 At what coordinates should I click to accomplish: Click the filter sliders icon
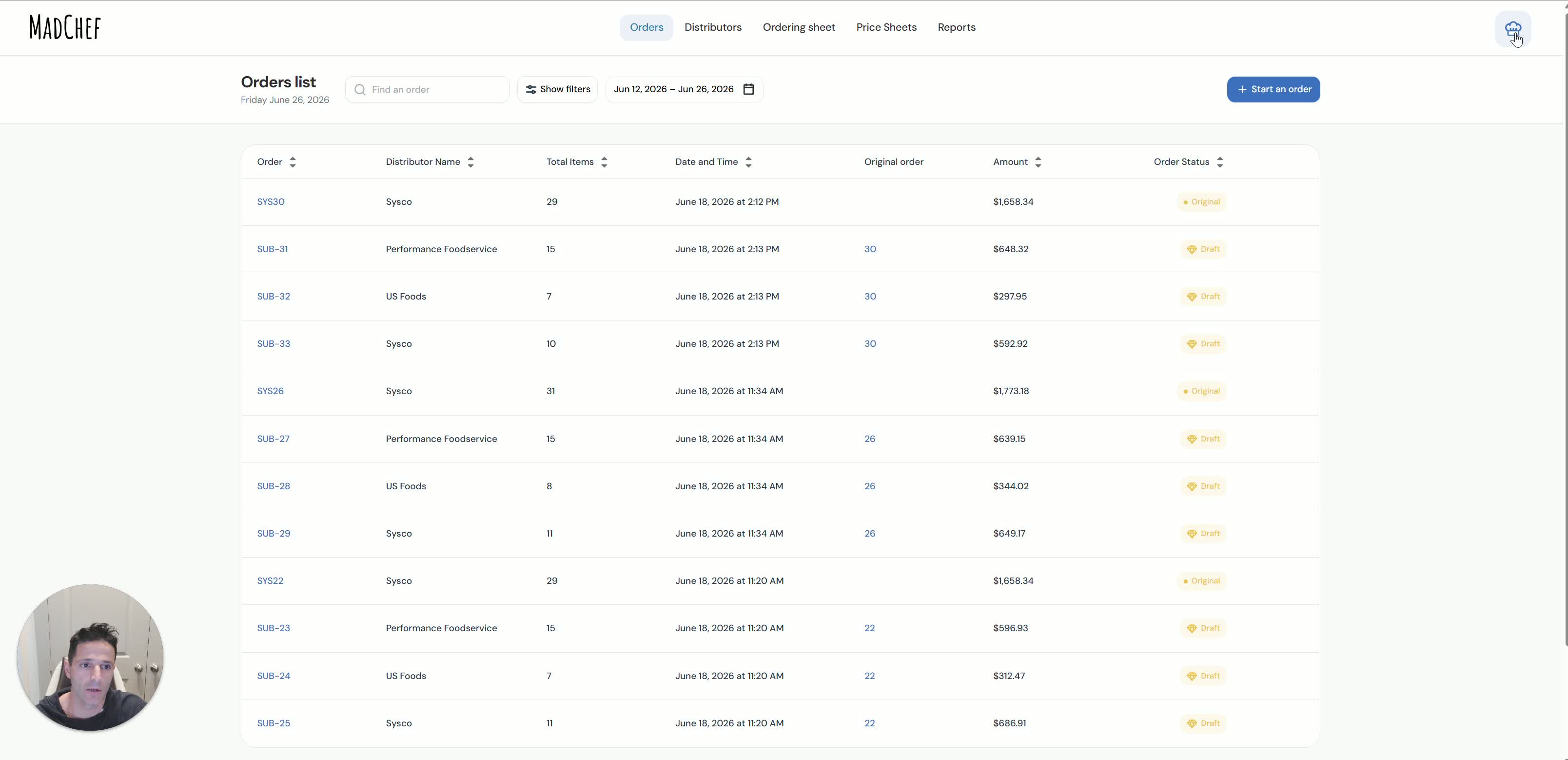pos(531,90)
